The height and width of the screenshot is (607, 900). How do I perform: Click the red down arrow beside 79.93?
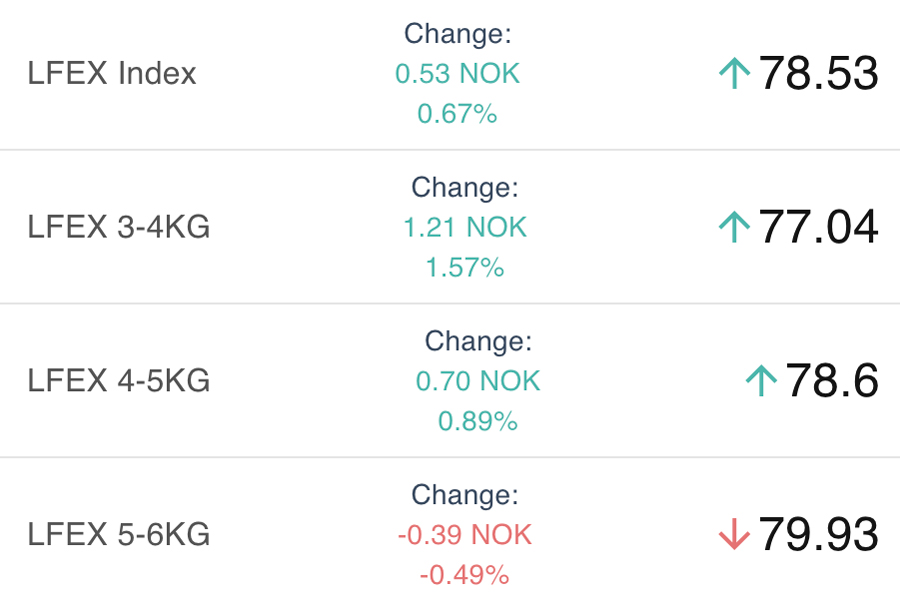[x=734, y=535]
